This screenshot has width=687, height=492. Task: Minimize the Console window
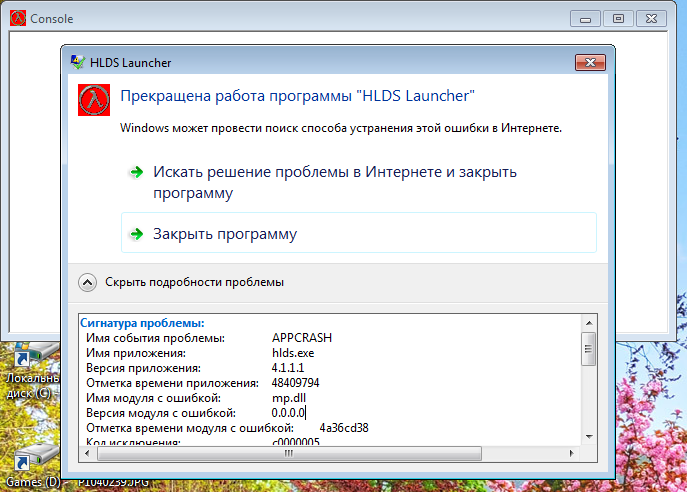point(585,19)
